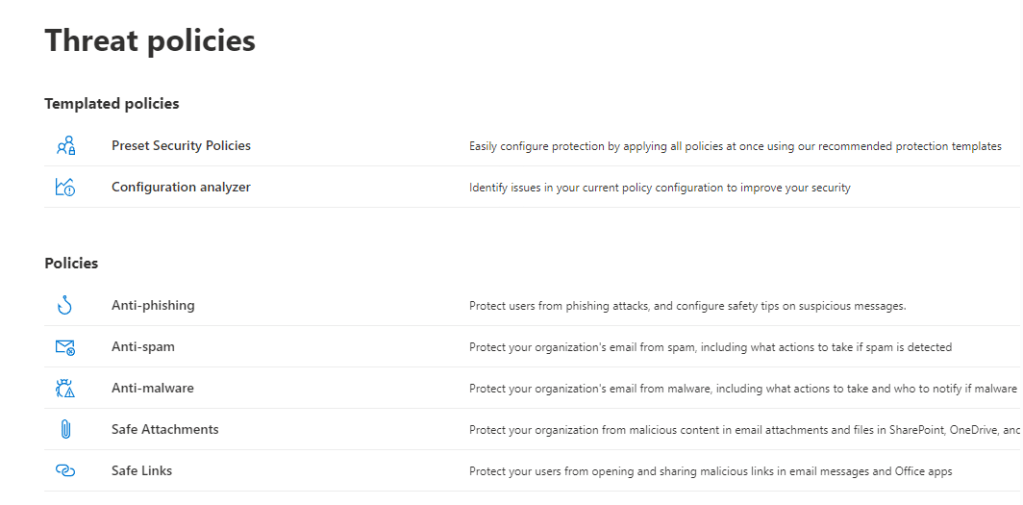
Task: Click the Configuration analyzer chart icon
Action: point(66,187)
